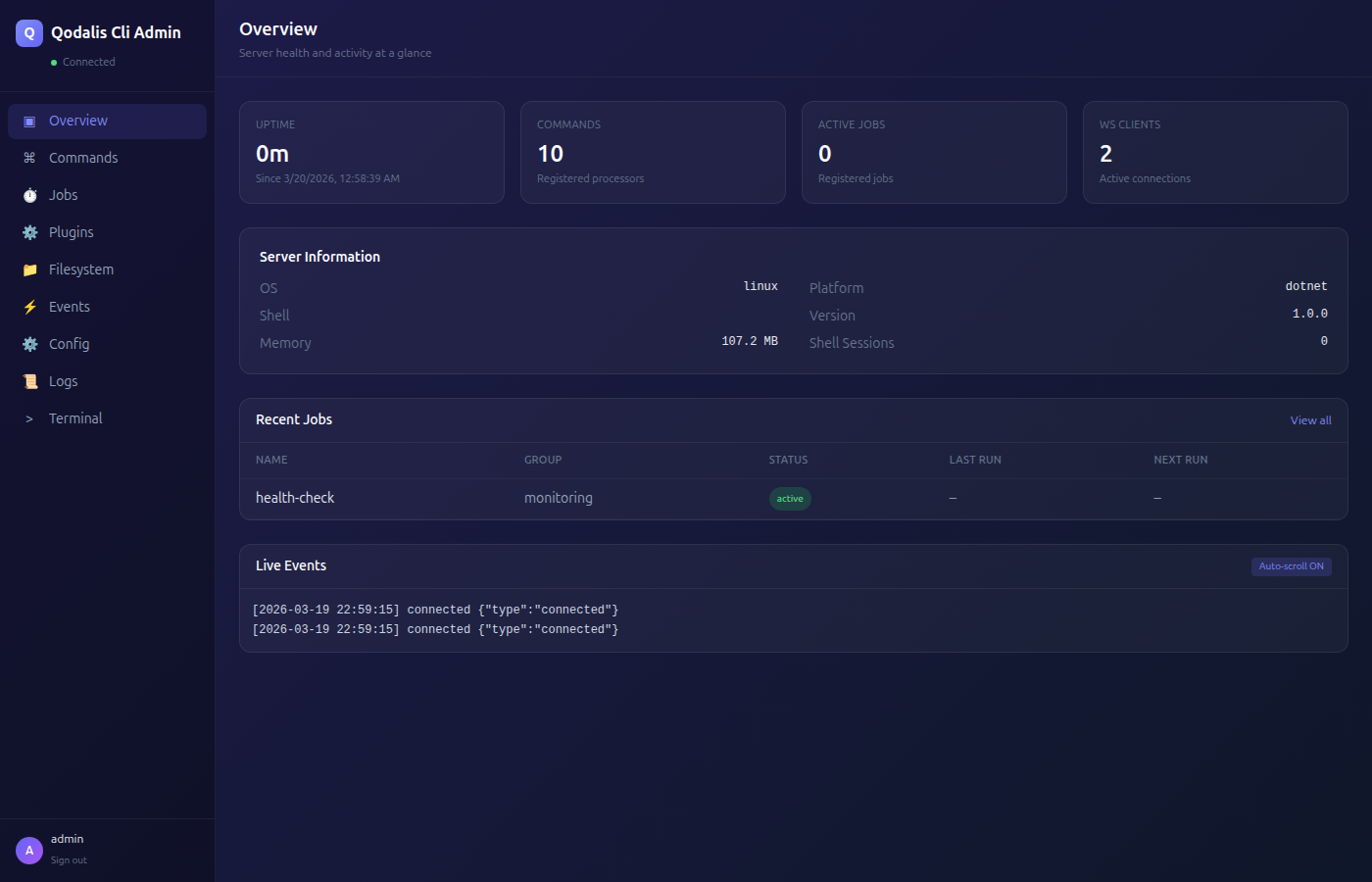1372x882 pixels.
Task: Open the Plugins page
Action: pos(107,232)
